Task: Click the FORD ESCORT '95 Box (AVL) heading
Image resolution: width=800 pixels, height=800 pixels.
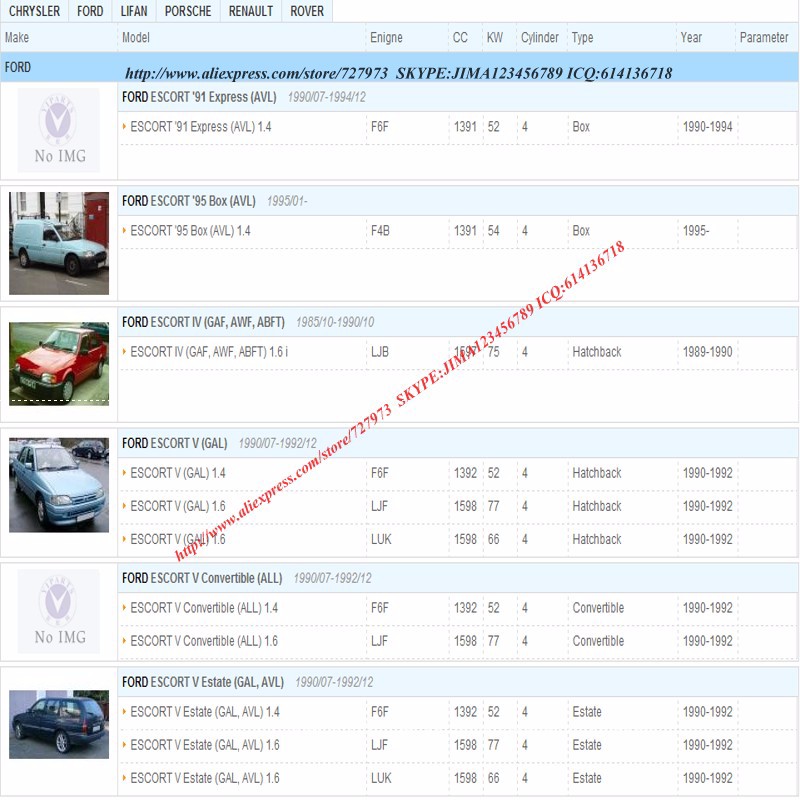Action: tap(189, 201)
